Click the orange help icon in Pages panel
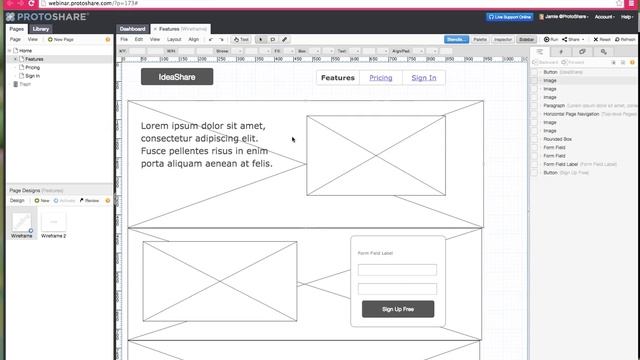The width and height of the screenshot is (640, 360). tap(108, 40)
